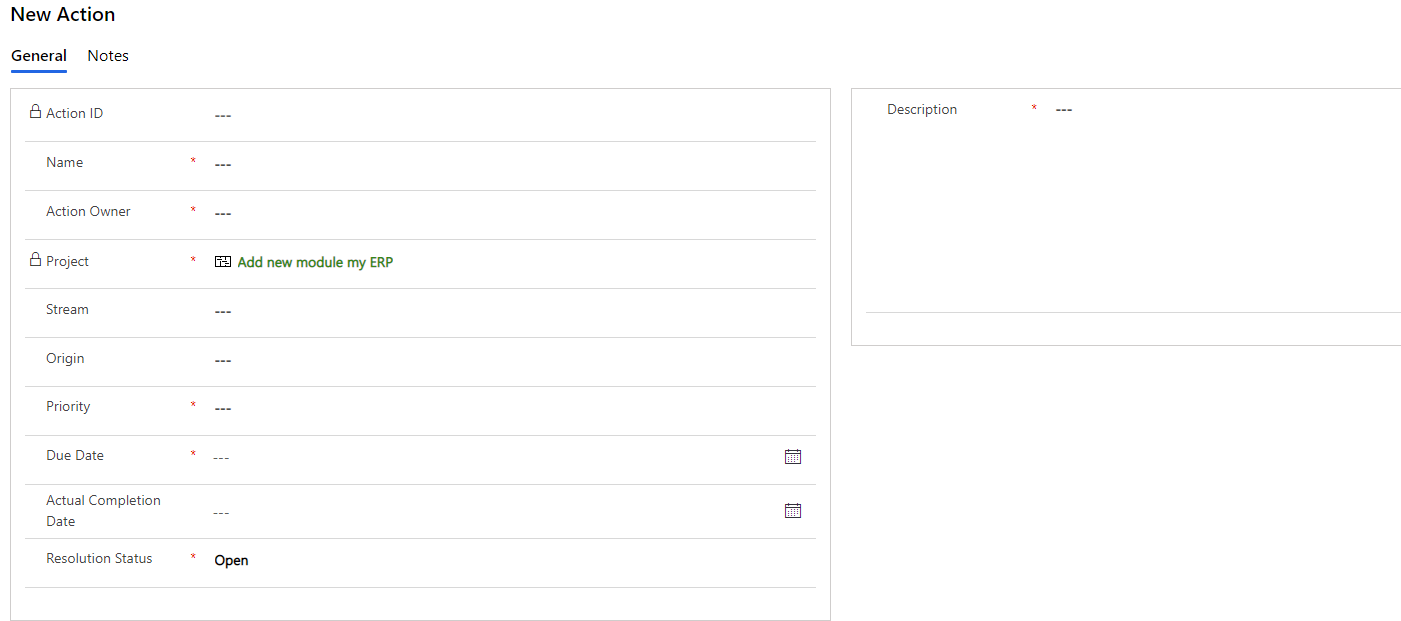Click the lock icon beside Action ID
Viewport: 1401px width, 621px height.
[33, 112]
